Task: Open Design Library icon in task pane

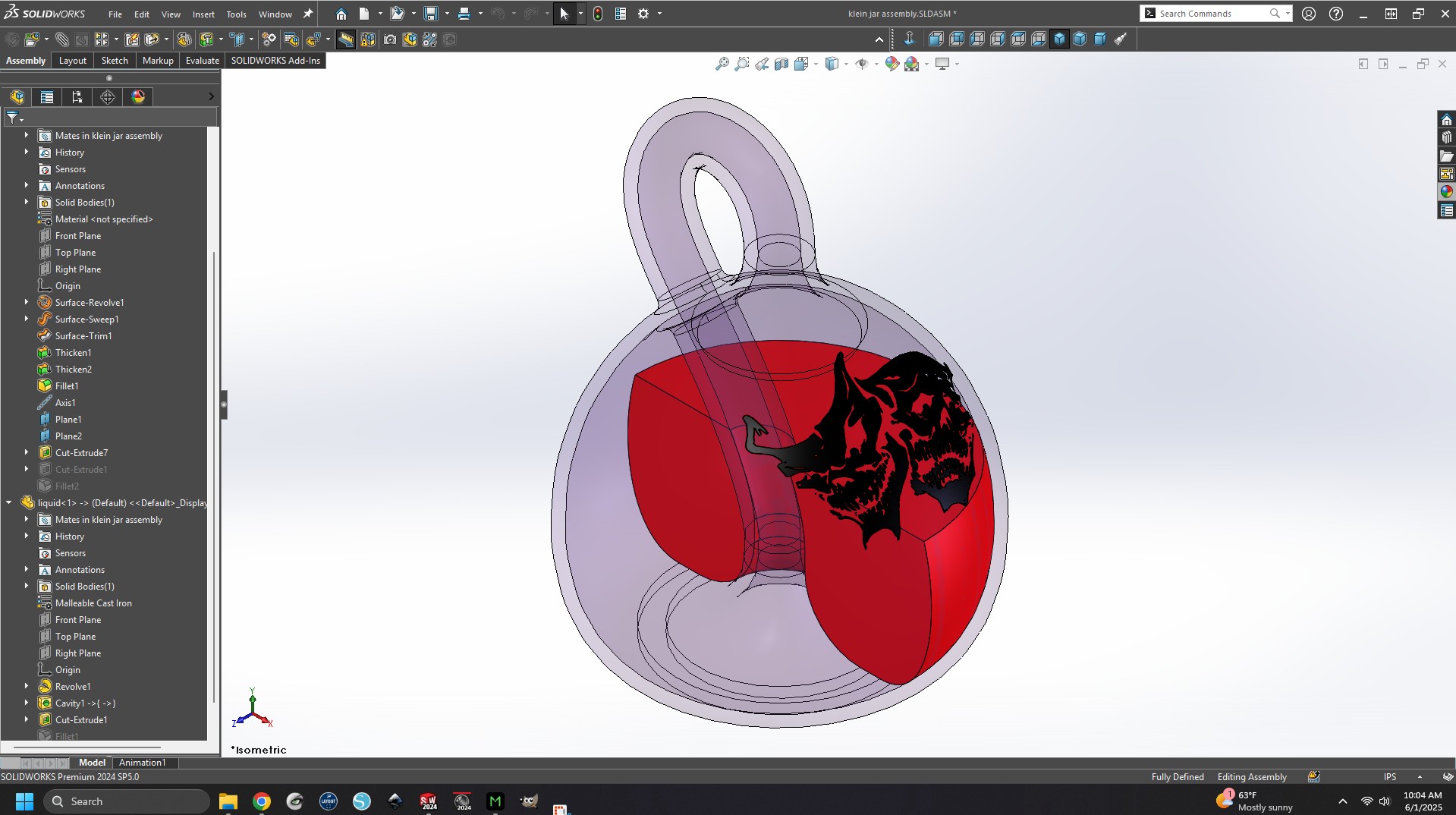Action: [1446, 137]
